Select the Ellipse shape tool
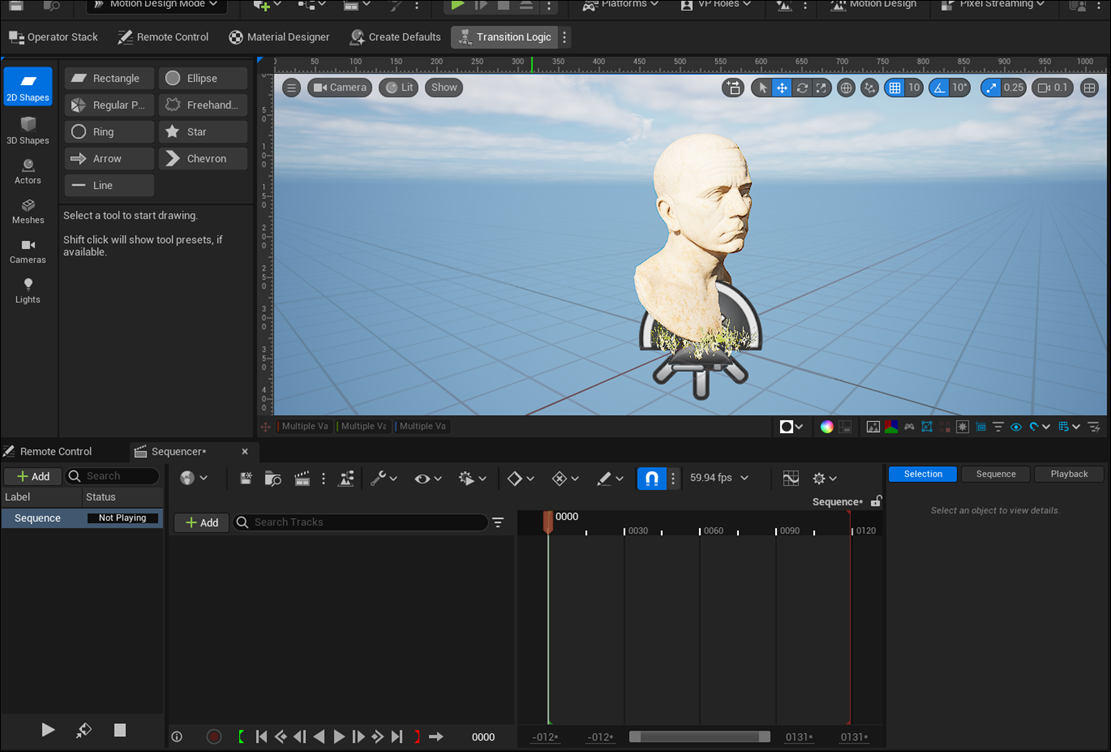This screenshot has width=1111, height=752. (202, 78)
